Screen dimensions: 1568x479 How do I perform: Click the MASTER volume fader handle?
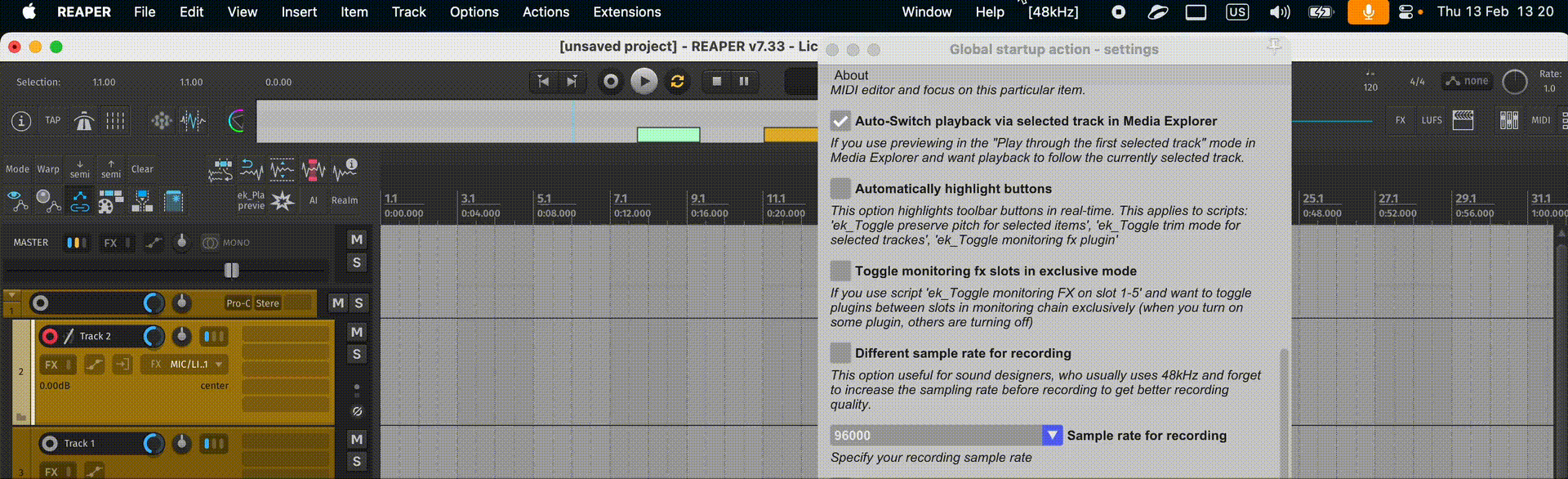232,270
